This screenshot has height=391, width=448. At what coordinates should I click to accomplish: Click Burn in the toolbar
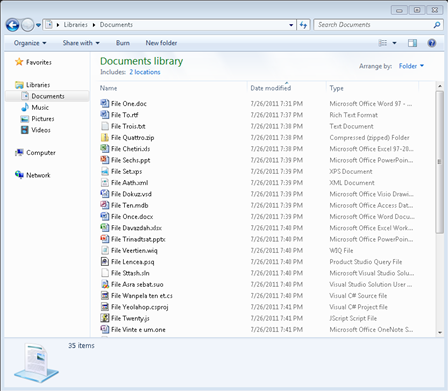click(123, 43)
